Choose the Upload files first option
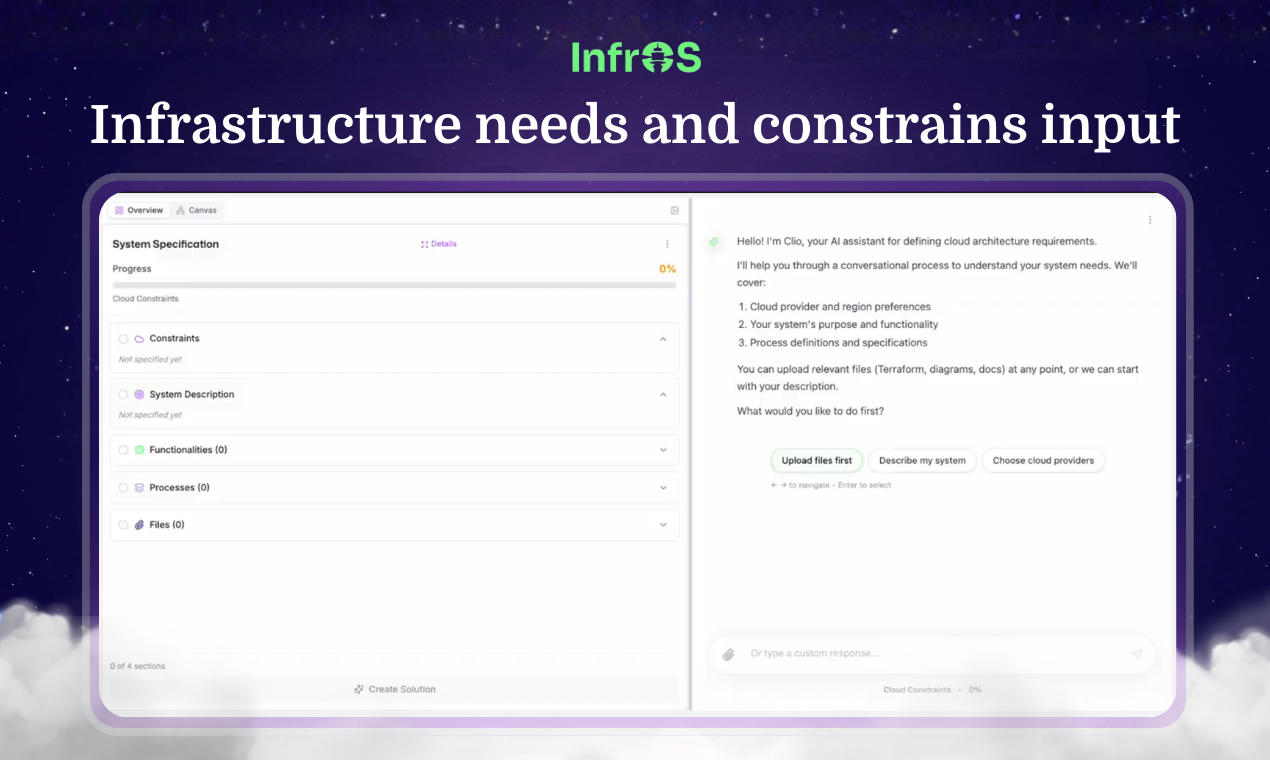The height and width of the screenshot is (760, 1270). (816, 460)
